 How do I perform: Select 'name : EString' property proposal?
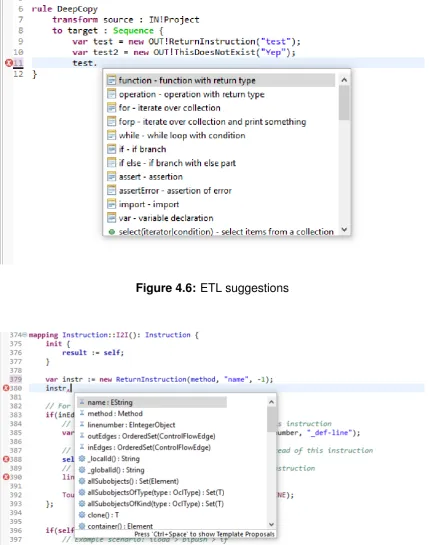coord(152,402)
